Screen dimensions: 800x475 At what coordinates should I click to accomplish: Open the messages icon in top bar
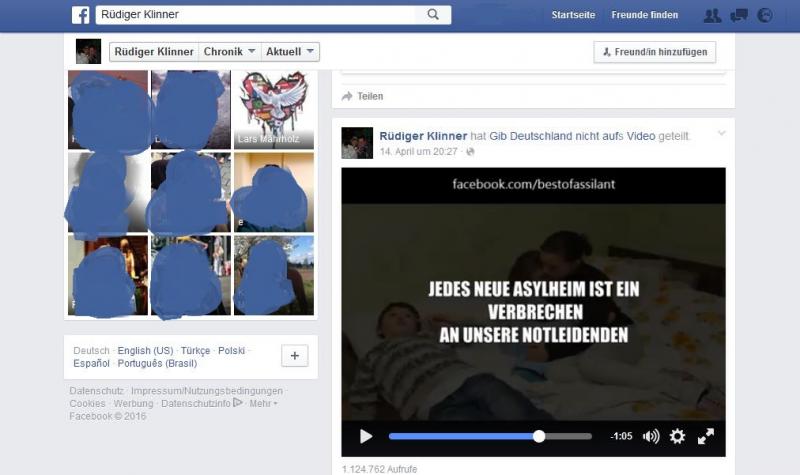739,15
